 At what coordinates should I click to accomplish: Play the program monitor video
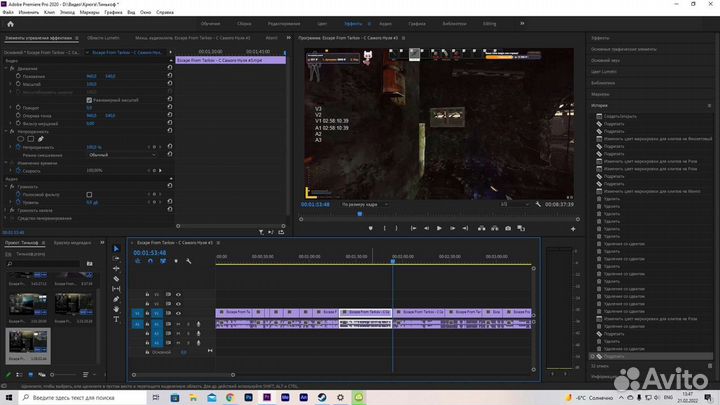[439, 228]
